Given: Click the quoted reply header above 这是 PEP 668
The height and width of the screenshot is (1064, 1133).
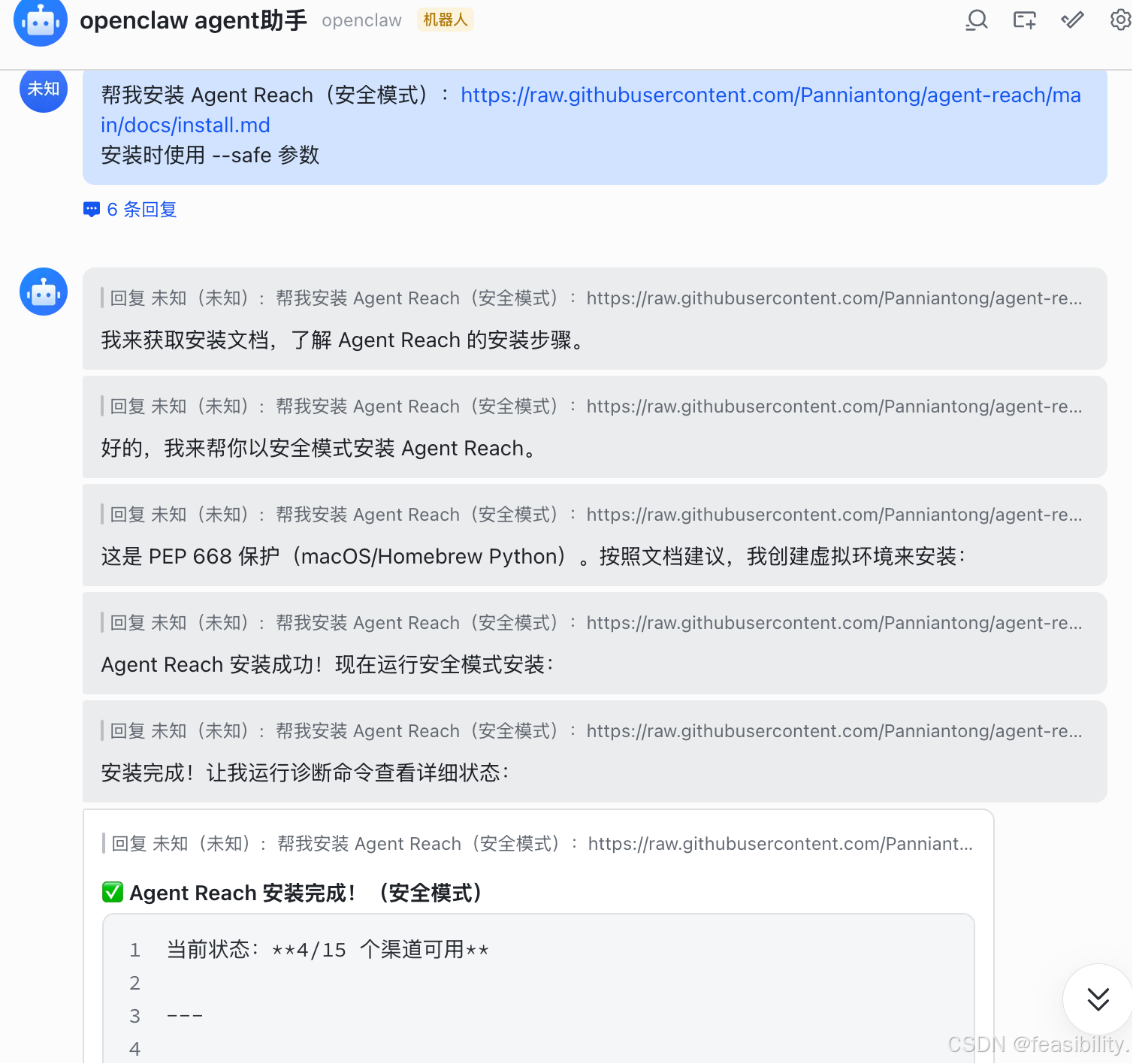Looking at the screenshot, I should click(592, 515).
